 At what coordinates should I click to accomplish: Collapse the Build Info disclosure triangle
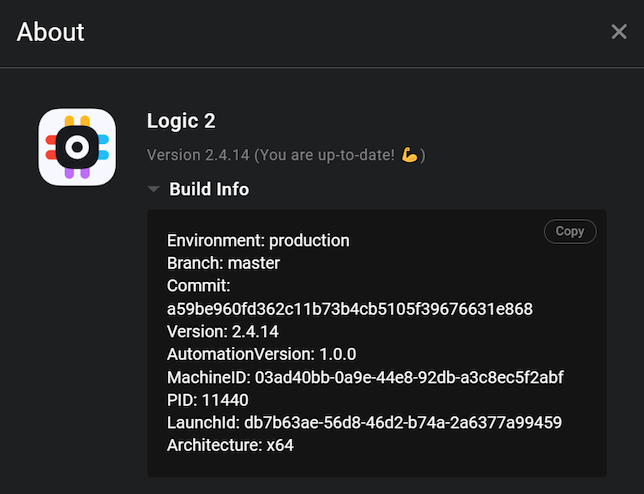[153, 189]
